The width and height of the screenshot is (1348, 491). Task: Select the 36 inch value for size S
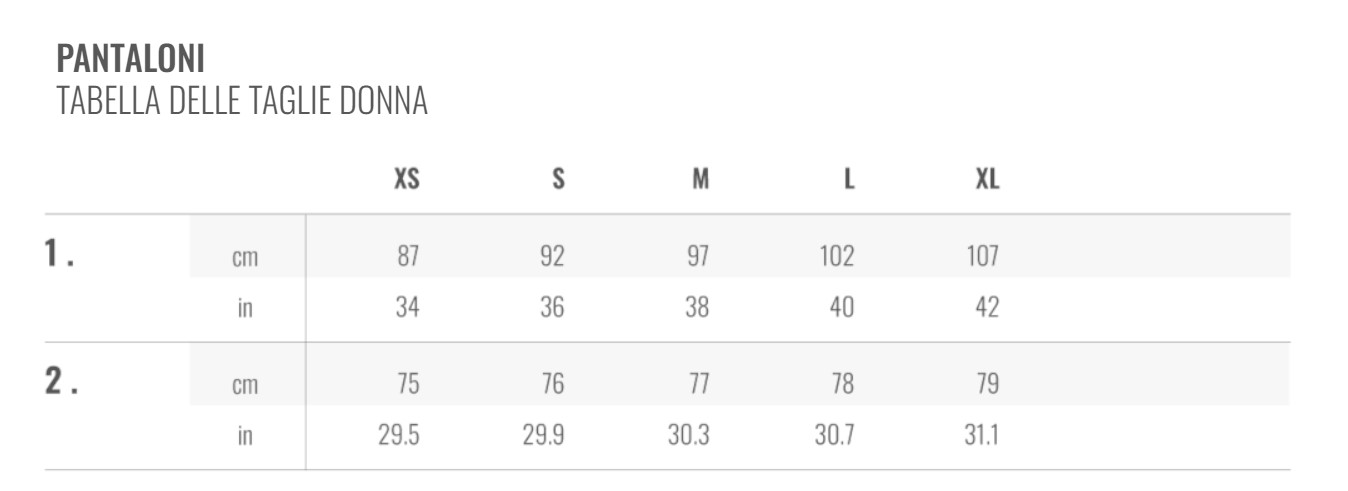point(552,307)
